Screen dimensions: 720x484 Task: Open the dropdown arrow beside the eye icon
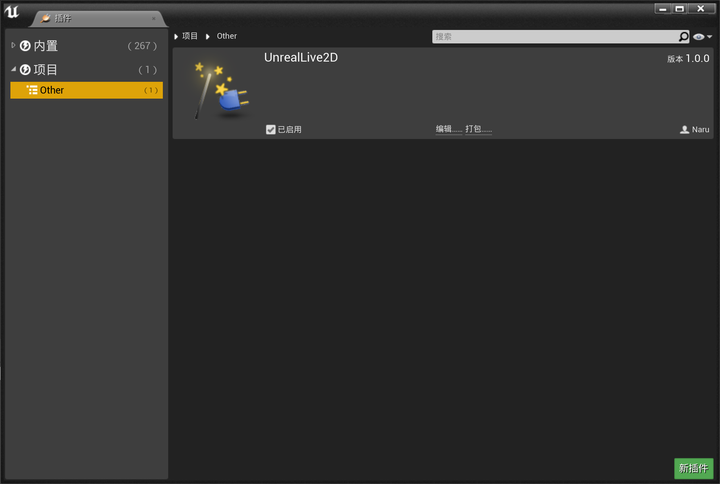coord(709,37)
